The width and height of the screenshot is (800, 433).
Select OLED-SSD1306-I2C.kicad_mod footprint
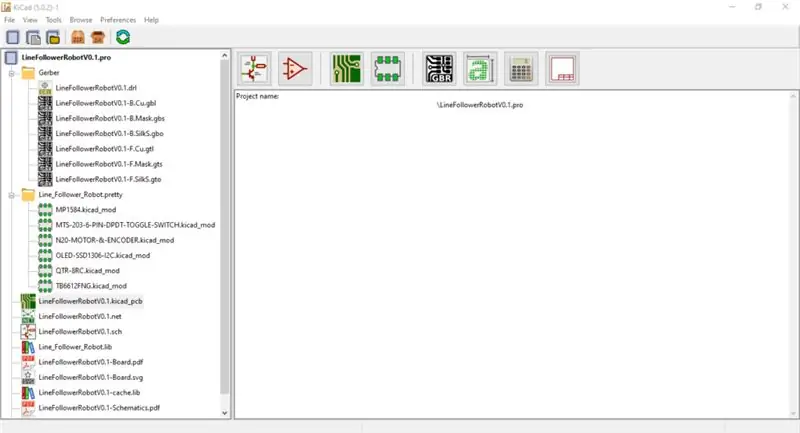[103, 256]
